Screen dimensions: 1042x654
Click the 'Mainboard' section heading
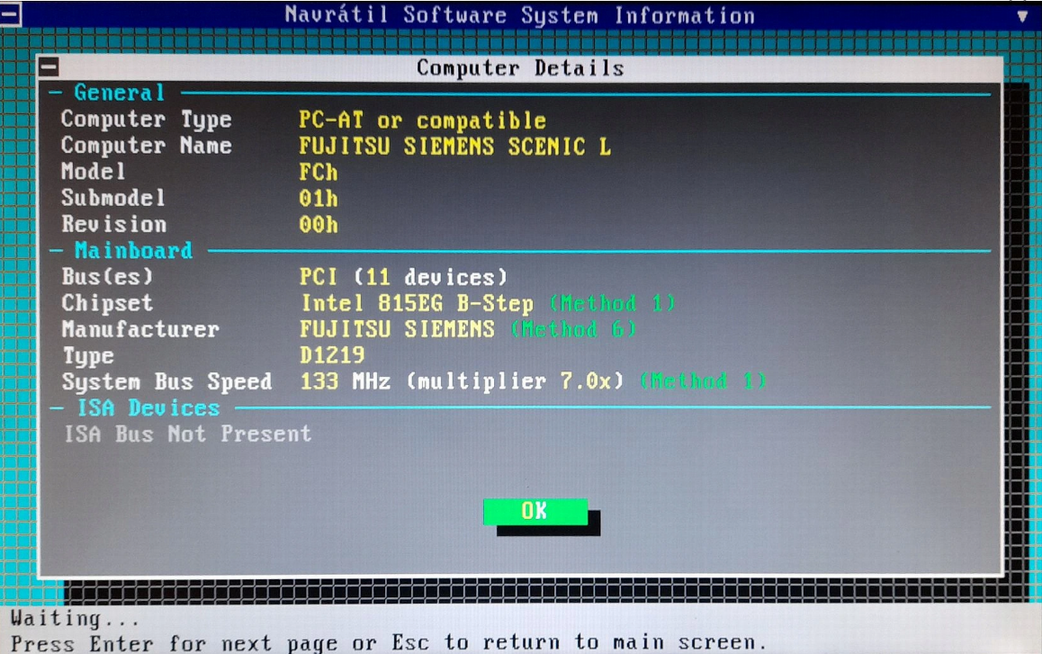[x=133, y=251]
